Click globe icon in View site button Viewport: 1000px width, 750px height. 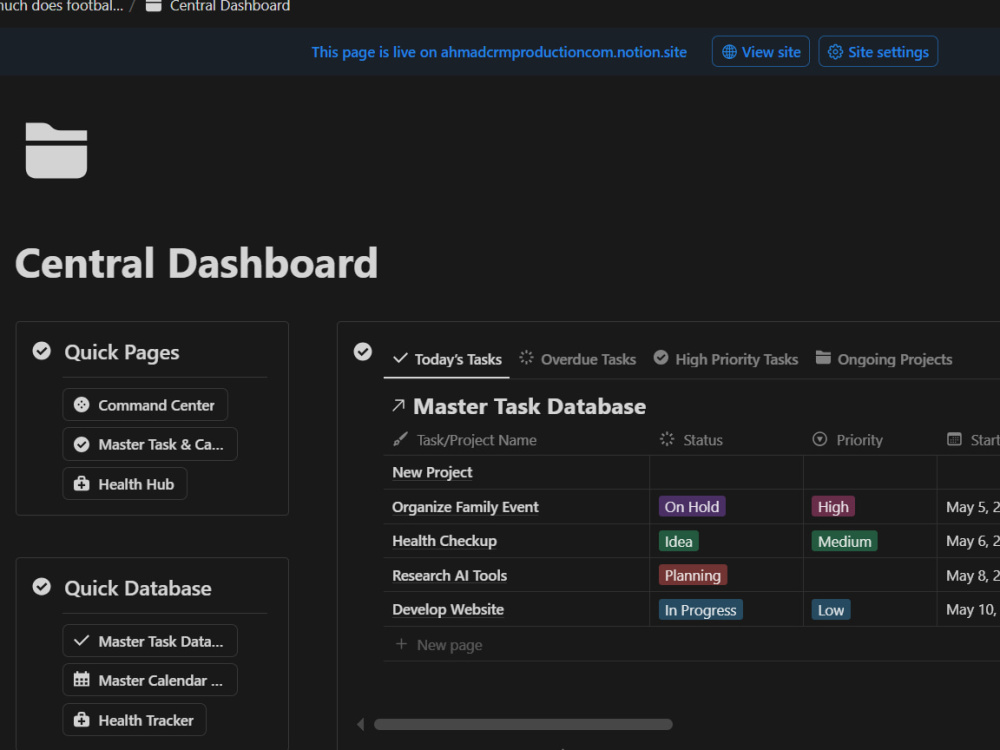(x=729, y=52)
